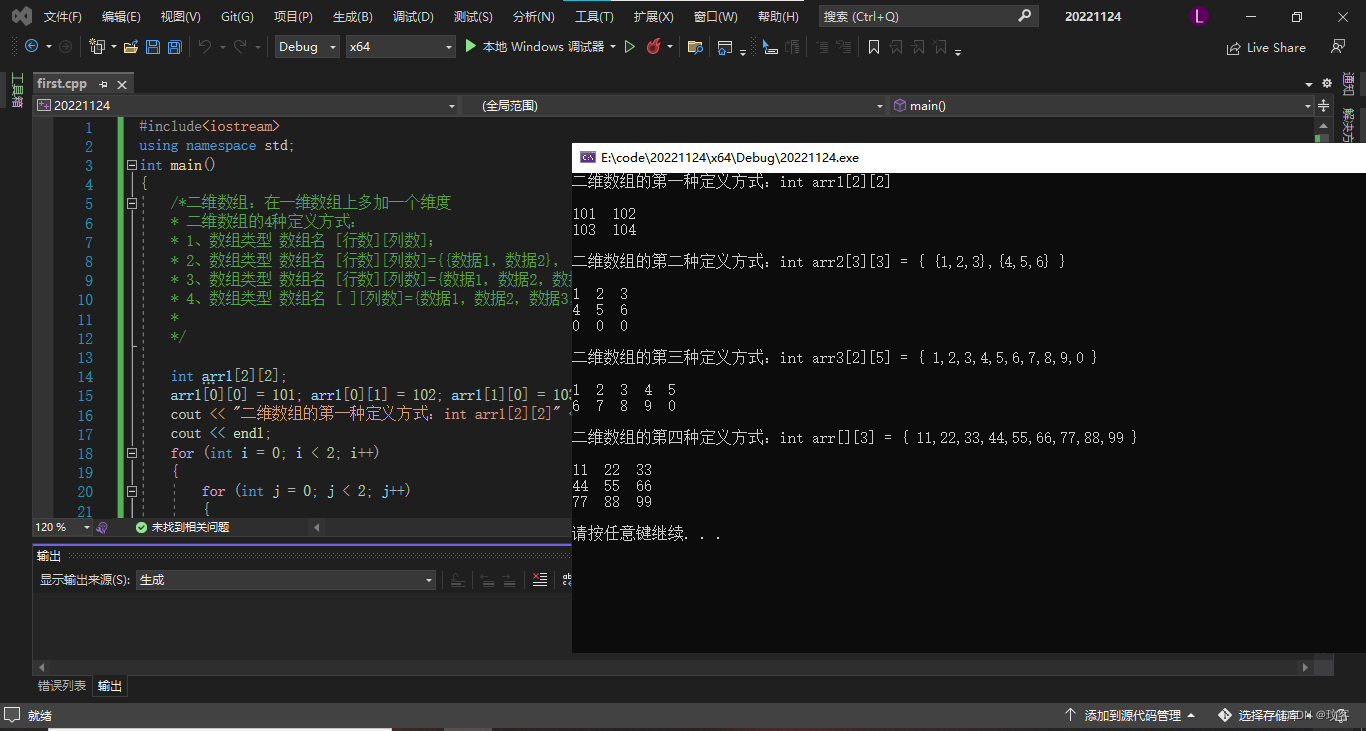This screenshot has width=1366, height=731.
Task: Open the 文件(F) menu
Action: pos(63,16)
